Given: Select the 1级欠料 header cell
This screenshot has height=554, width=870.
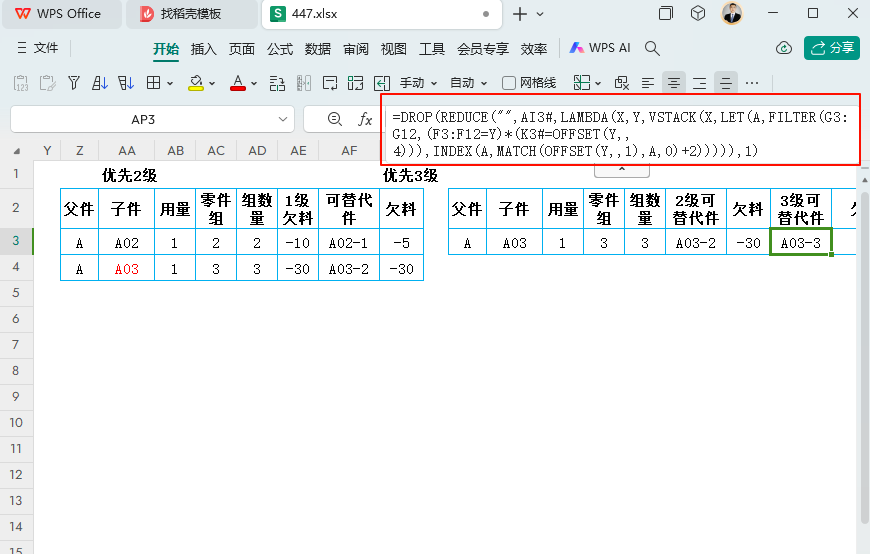Looking at the screenshot, I should pos(298,209).
